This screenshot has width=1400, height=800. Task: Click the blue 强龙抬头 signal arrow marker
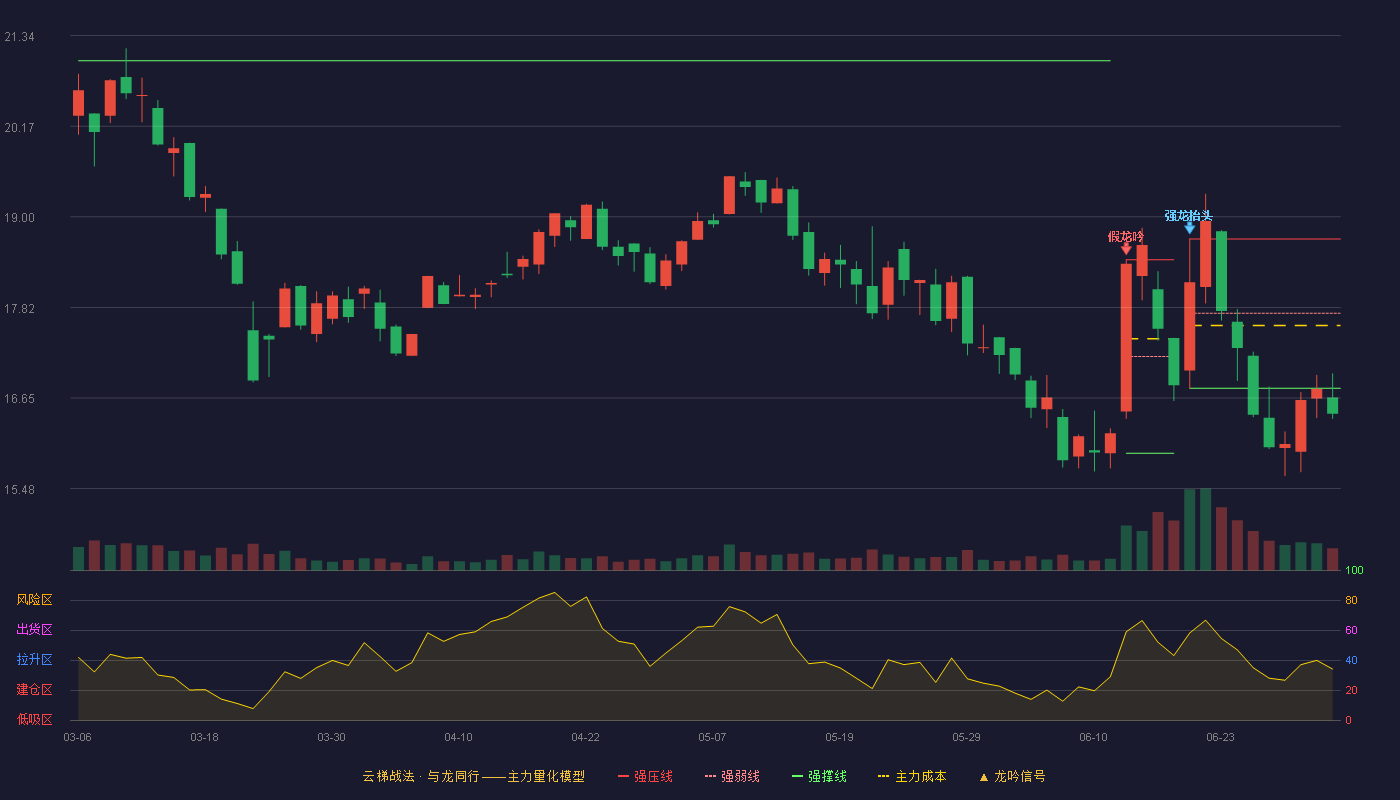pos(1189,229)
